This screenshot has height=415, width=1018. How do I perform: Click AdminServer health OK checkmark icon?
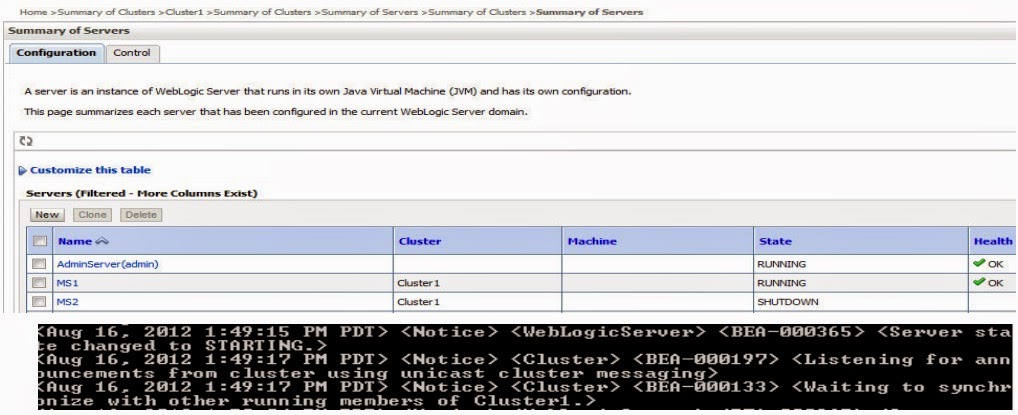979,263
